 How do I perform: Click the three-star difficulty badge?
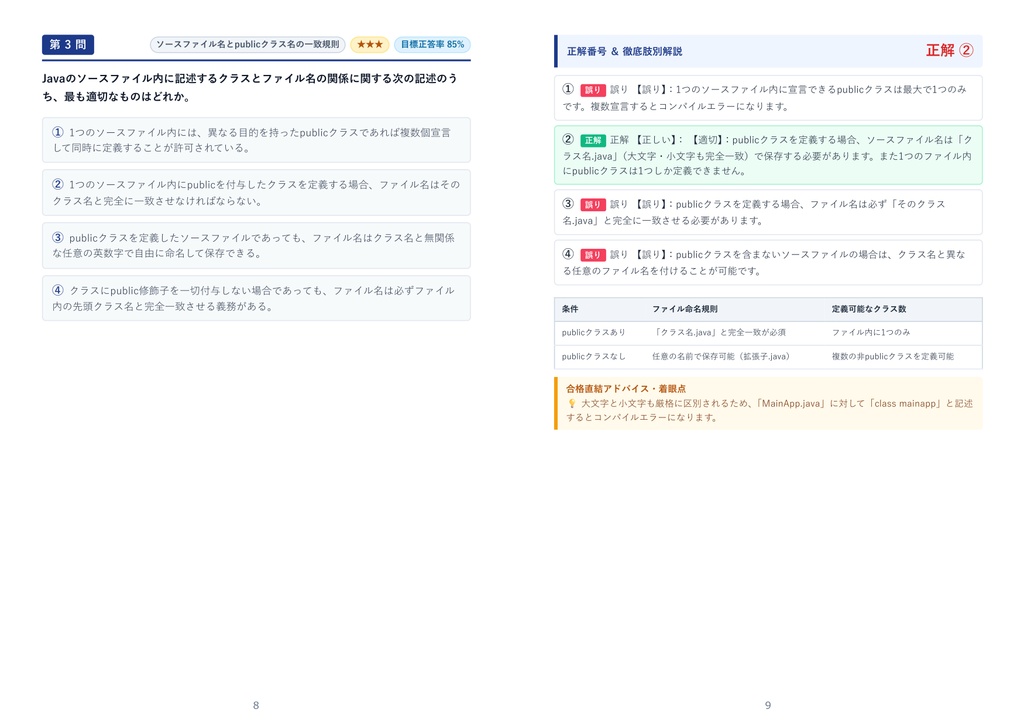click(370, 44)
